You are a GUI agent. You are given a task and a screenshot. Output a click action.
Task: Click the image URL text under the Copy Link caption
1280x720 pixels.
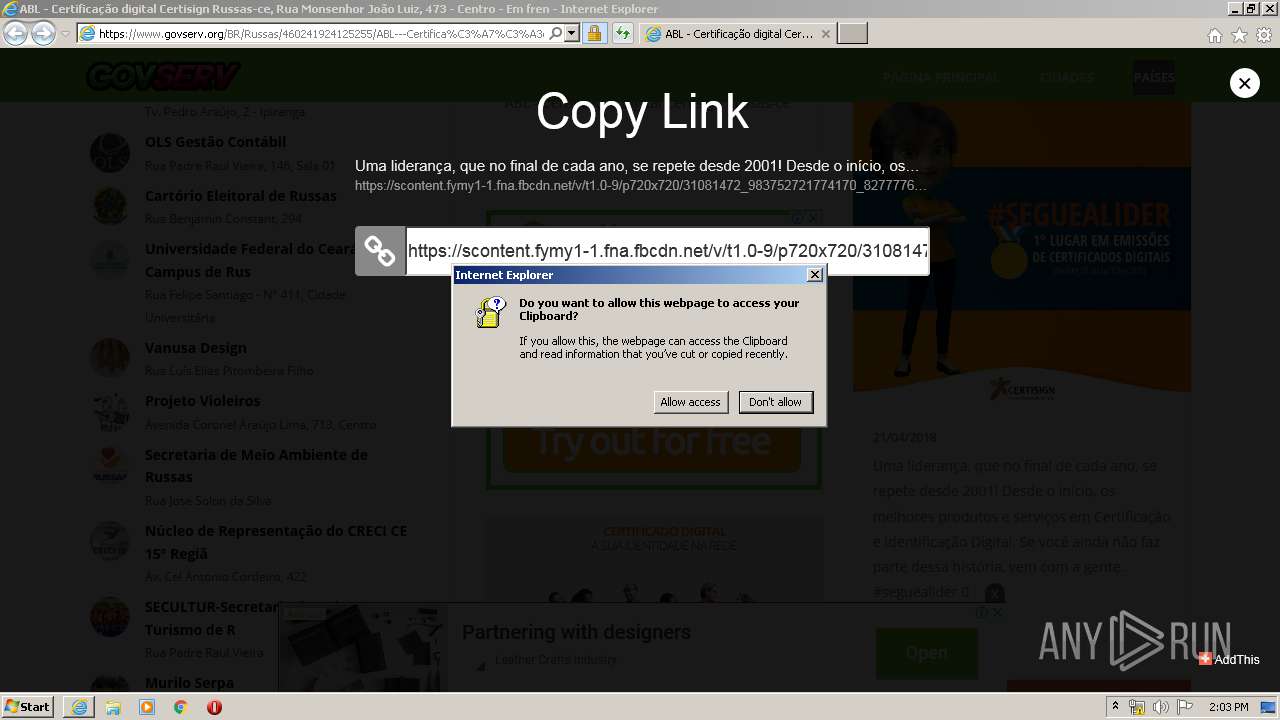641,186
